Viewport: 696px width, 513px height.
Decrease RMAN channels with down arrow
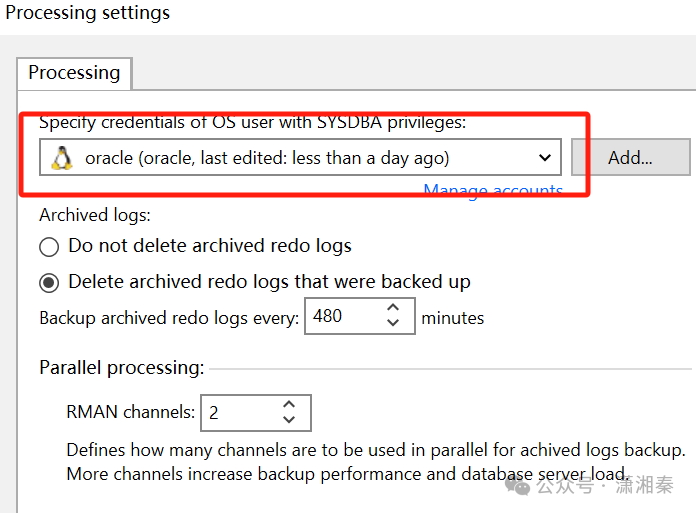click(289, 419)
